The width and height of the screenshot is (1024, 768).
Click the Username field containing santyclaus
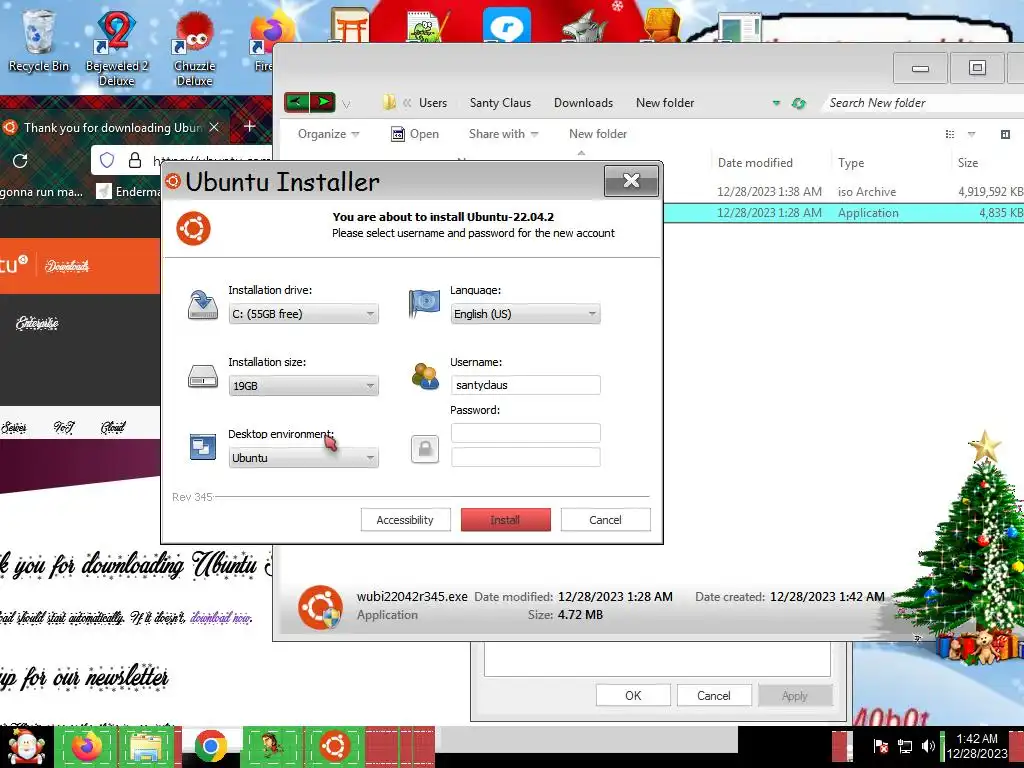coord(525,385)
